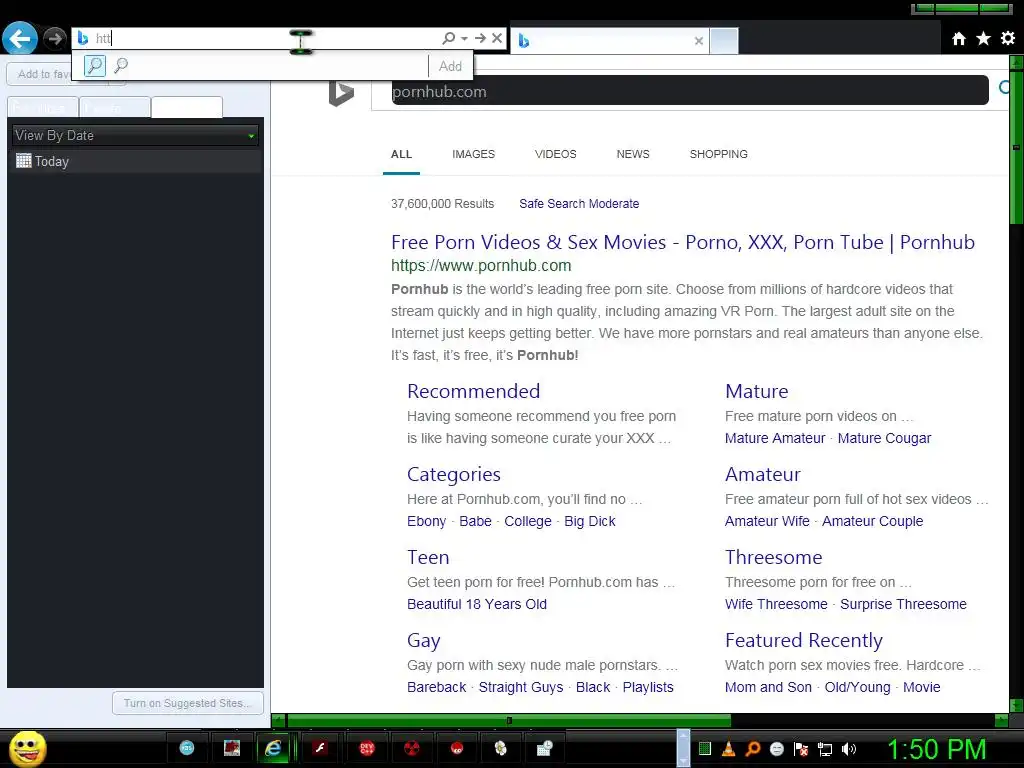Click the Bing logo on results page
The image size is (1024, 768).
coord(341,93)
